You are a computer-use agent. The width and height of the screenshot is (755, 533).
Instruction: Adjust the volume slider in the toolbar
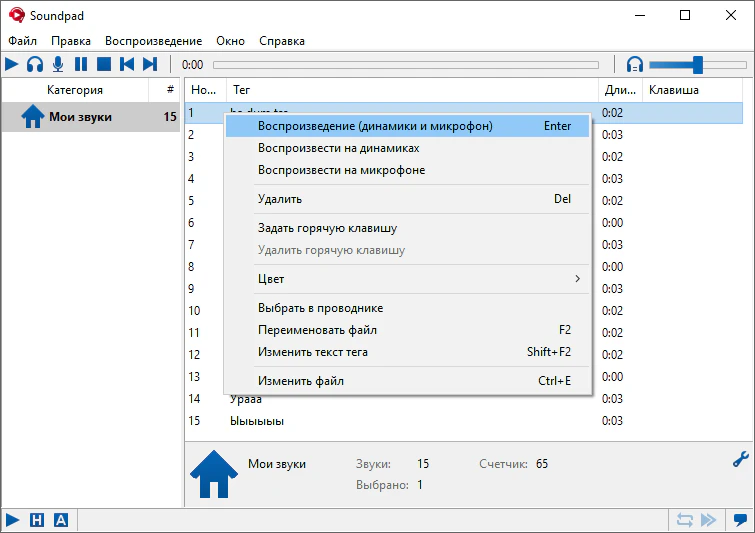697,65
